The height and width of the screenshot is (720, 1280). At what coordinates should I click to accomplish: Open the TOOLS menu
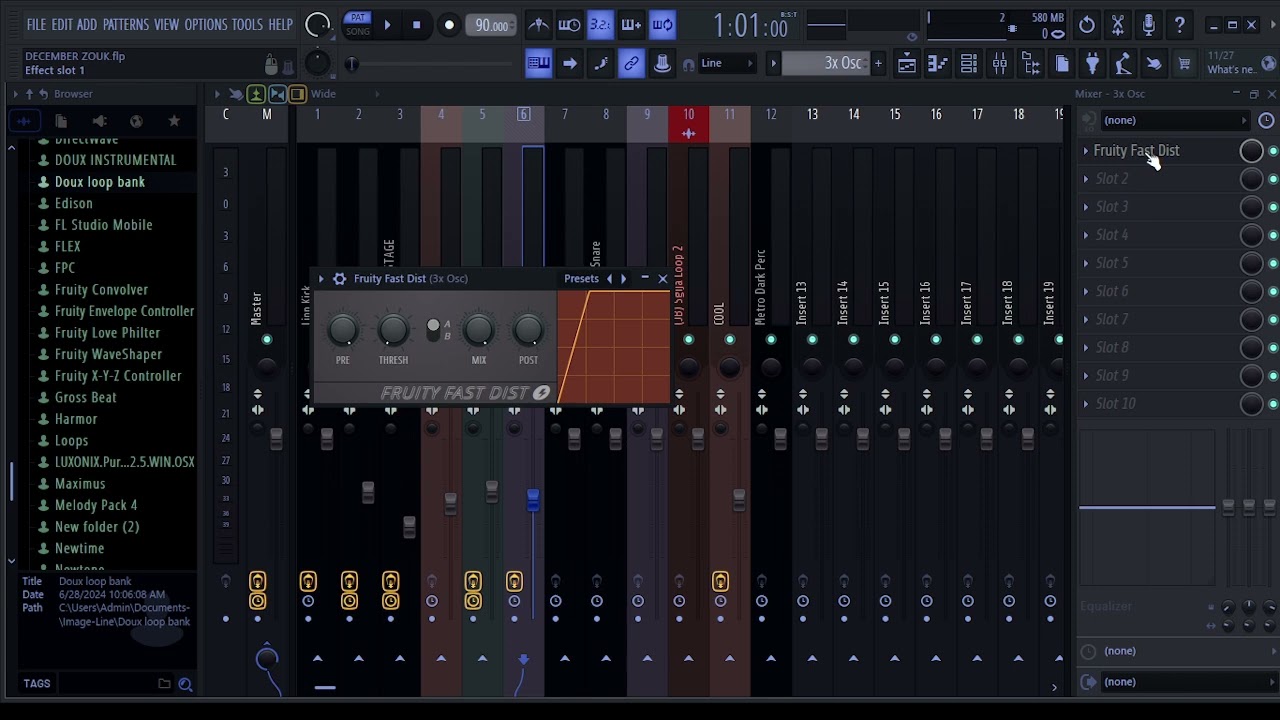click(x=247, y=25)
